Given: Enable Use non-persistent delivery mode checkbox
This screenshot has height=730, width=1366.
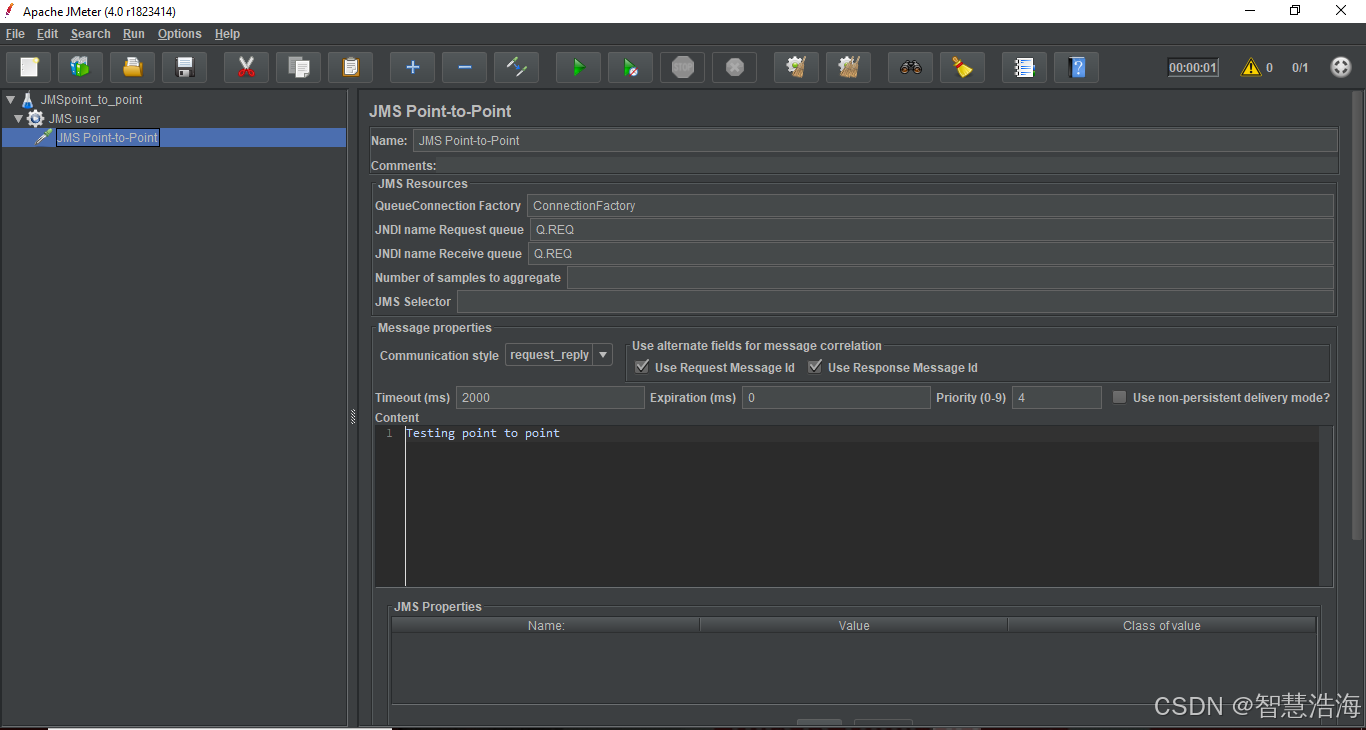Looking at the screenshot, I should pyautogui.click(x=1120, y=397).
